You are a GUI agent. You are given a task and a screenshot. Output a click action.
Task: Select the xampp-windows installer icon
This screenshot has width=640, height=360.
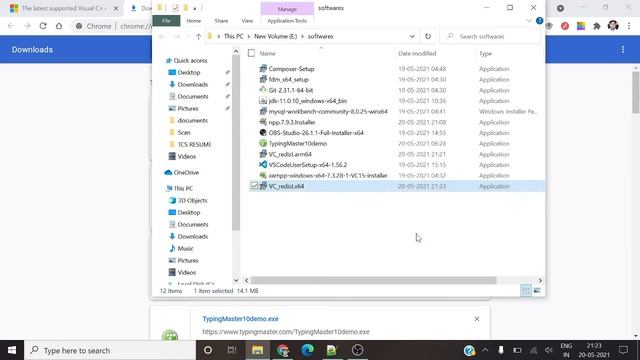(263, 175)
